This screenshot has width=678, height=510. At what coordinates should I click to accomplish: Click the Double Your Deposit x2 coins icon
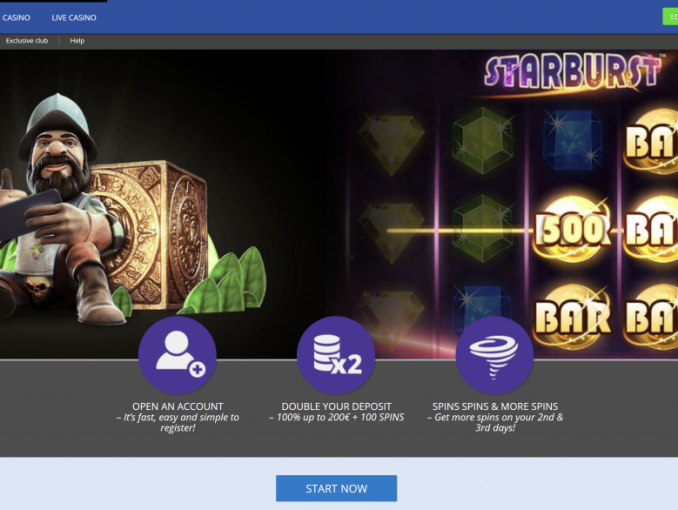point(336,355)
